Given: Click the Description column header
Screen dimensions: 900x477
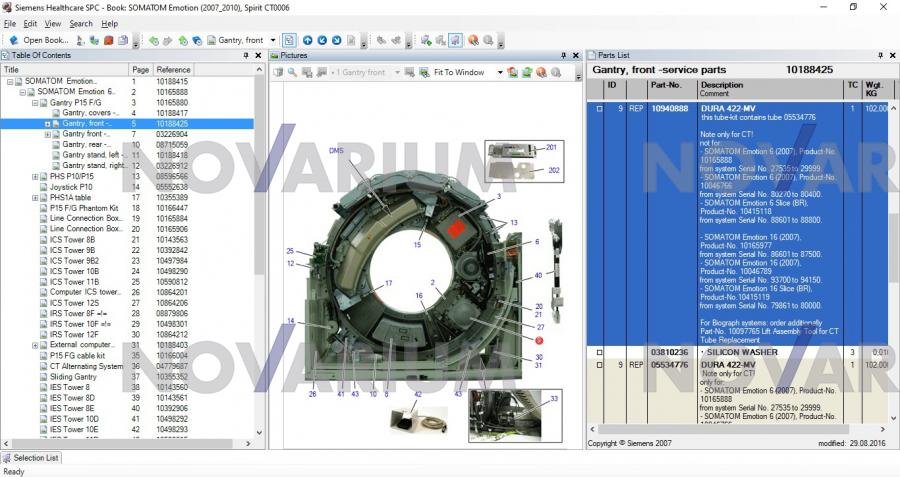Looking at the screenshot, I should point(721,85).
